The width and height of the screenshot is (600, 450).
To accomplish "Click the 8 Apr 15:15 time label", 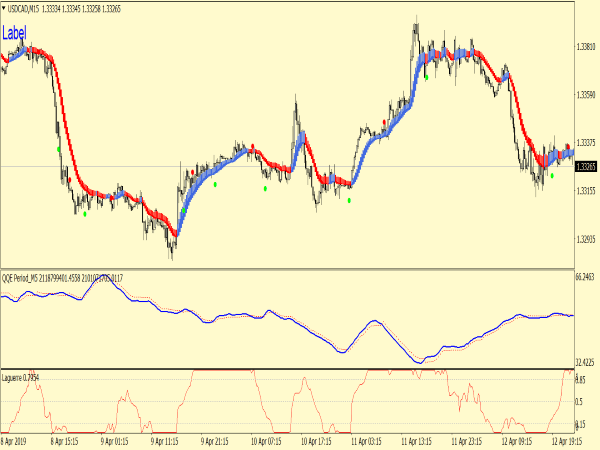I will point(65,441).
